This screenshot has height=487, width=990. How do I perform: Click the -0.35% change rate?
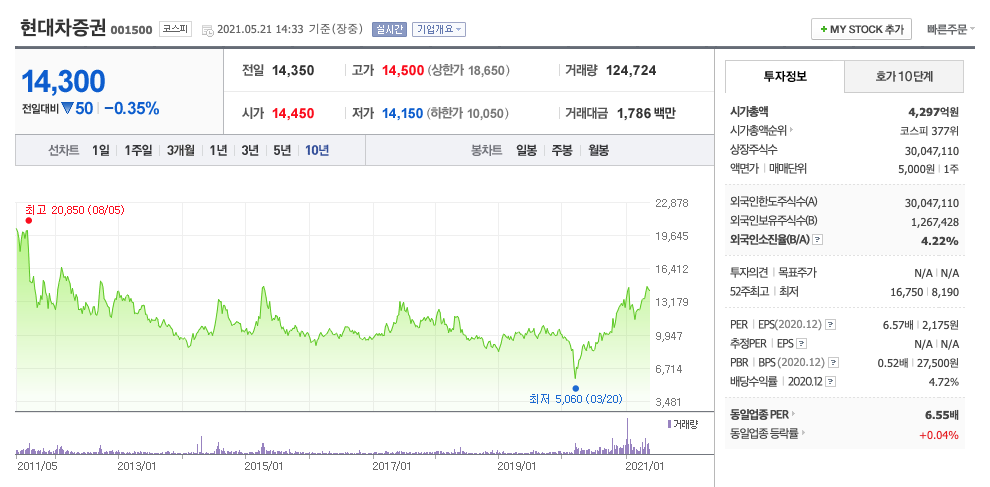131,109
